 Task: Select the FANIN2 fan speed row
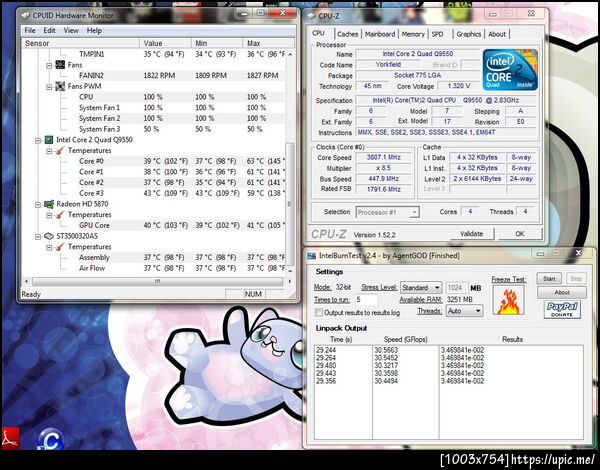pyautogui.click(x=153, y=75)
